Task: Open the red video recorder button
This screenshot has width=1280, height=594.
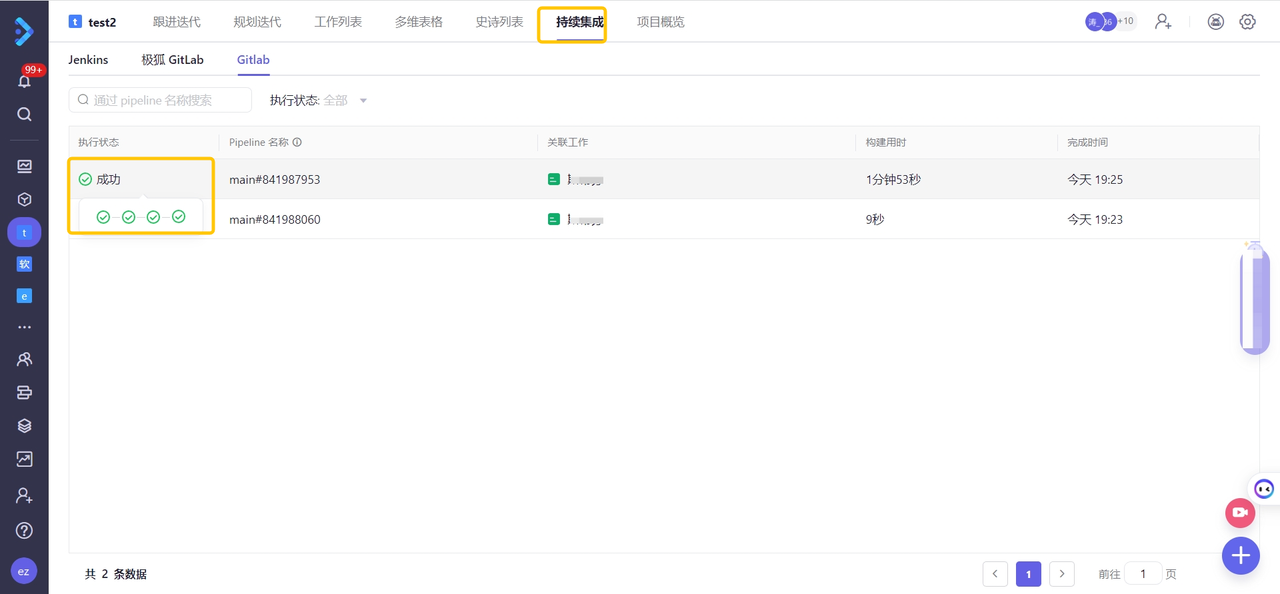Action: point(1240,513)
